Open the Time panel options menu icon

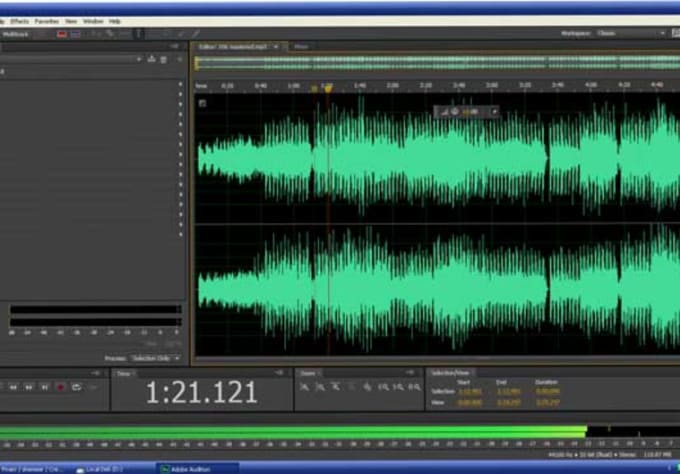(279, 373)
